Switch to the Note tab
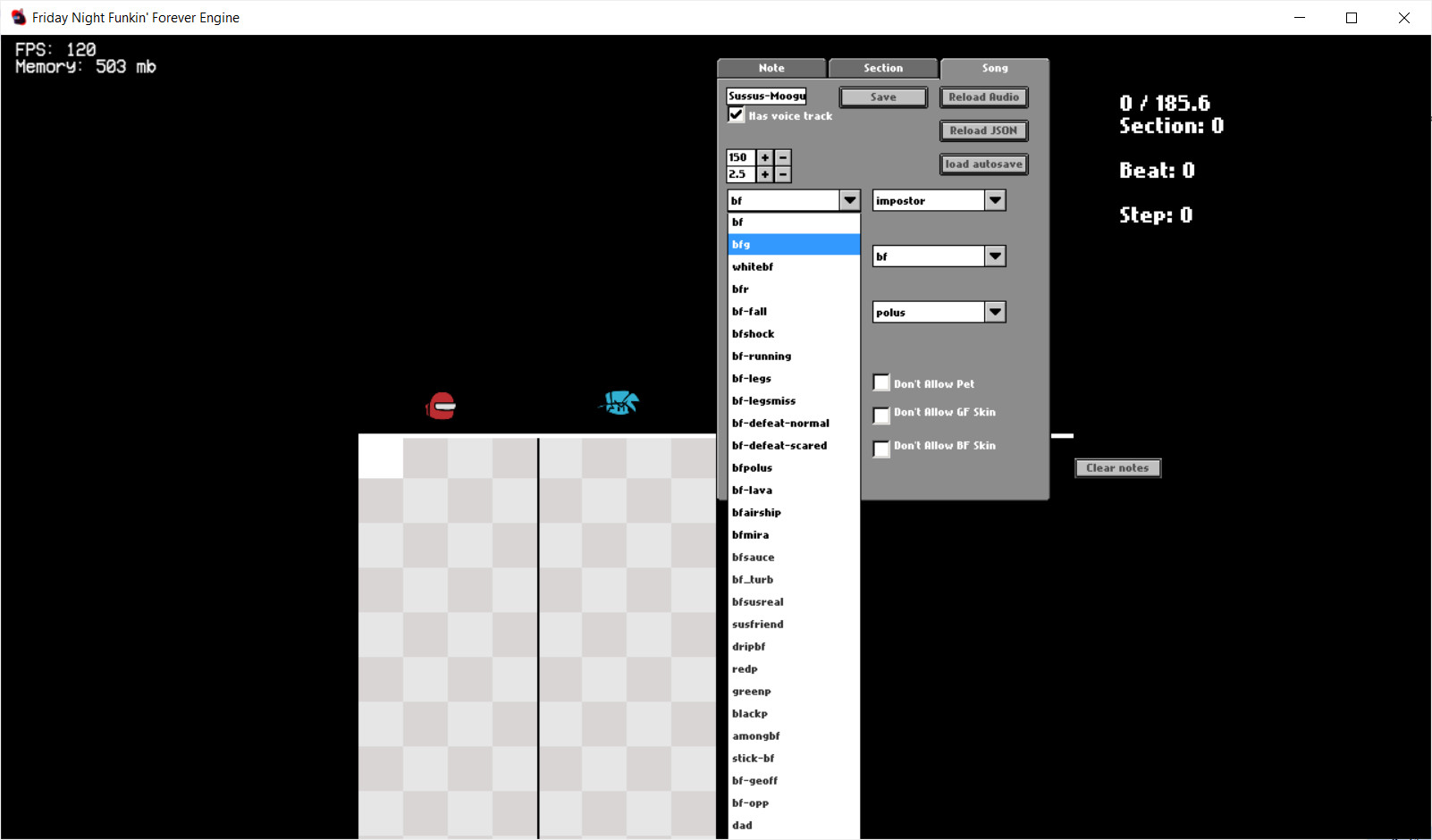Screen dimensions: 1432x840 click(771, 69)
